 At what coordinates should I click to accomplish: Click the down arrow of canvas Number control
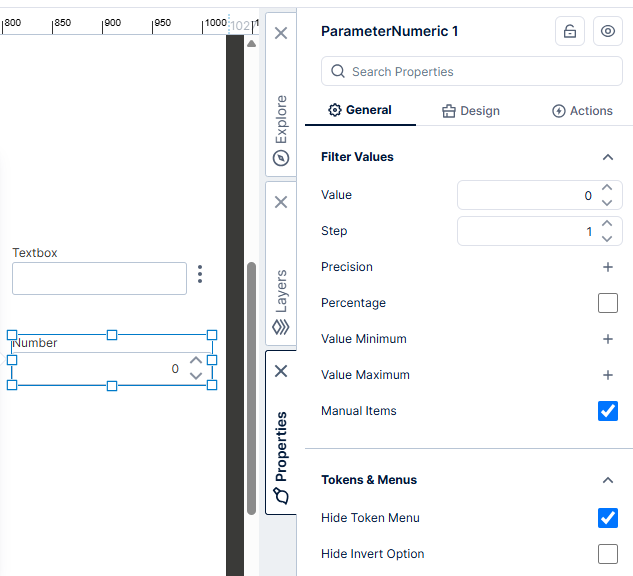pos(196,376)
